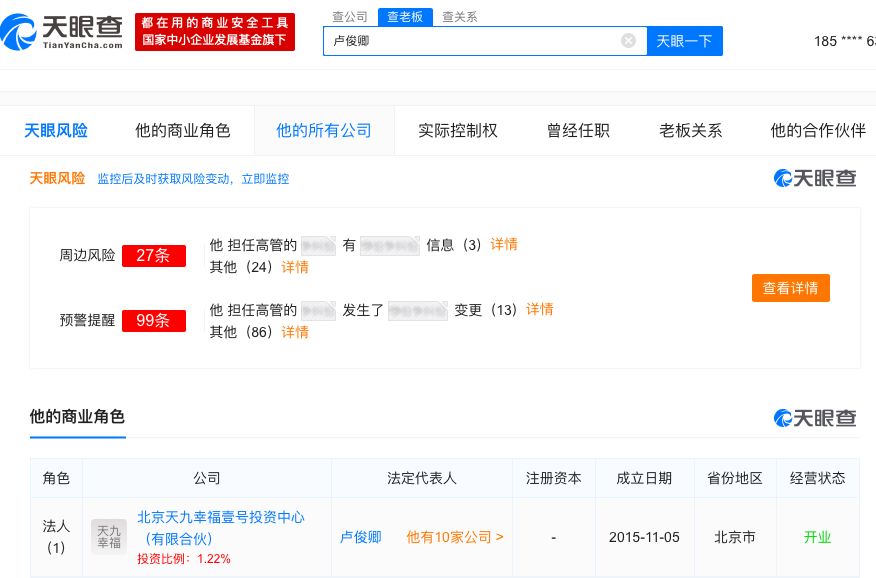Screen dimensions: 876x578
Task: Click the 法人（1） role cell
Action: (56, 537)
